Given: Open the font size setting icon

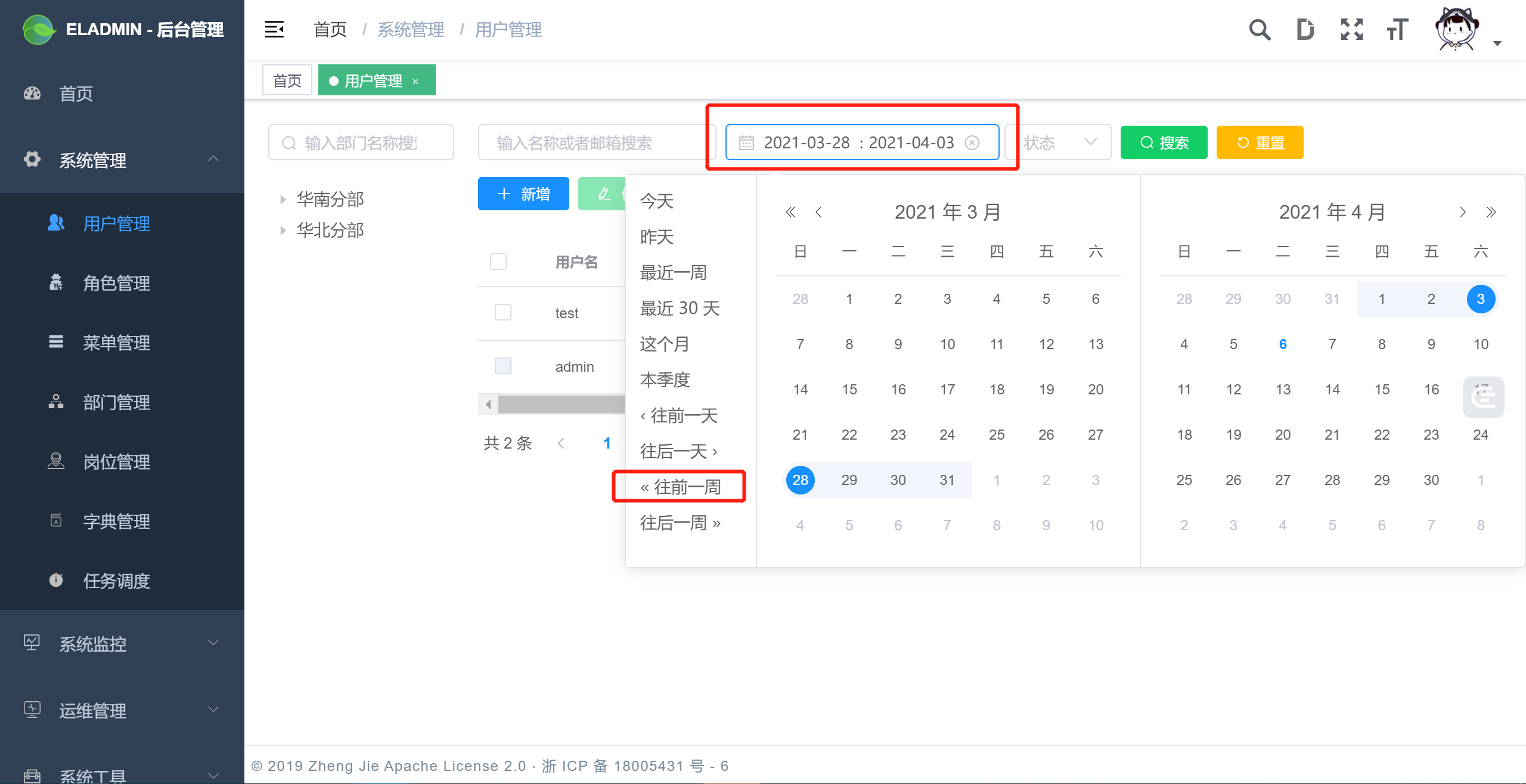Looking at the screenshot, I should 1397,29.
